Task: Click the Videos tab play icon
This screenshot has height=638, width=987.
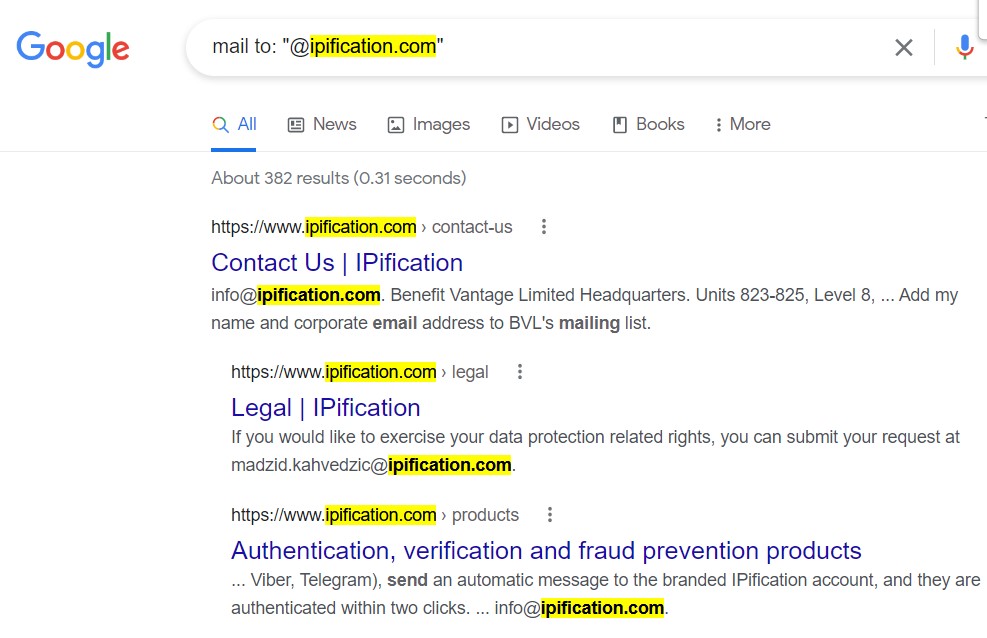Action: (x=510, y=125)
